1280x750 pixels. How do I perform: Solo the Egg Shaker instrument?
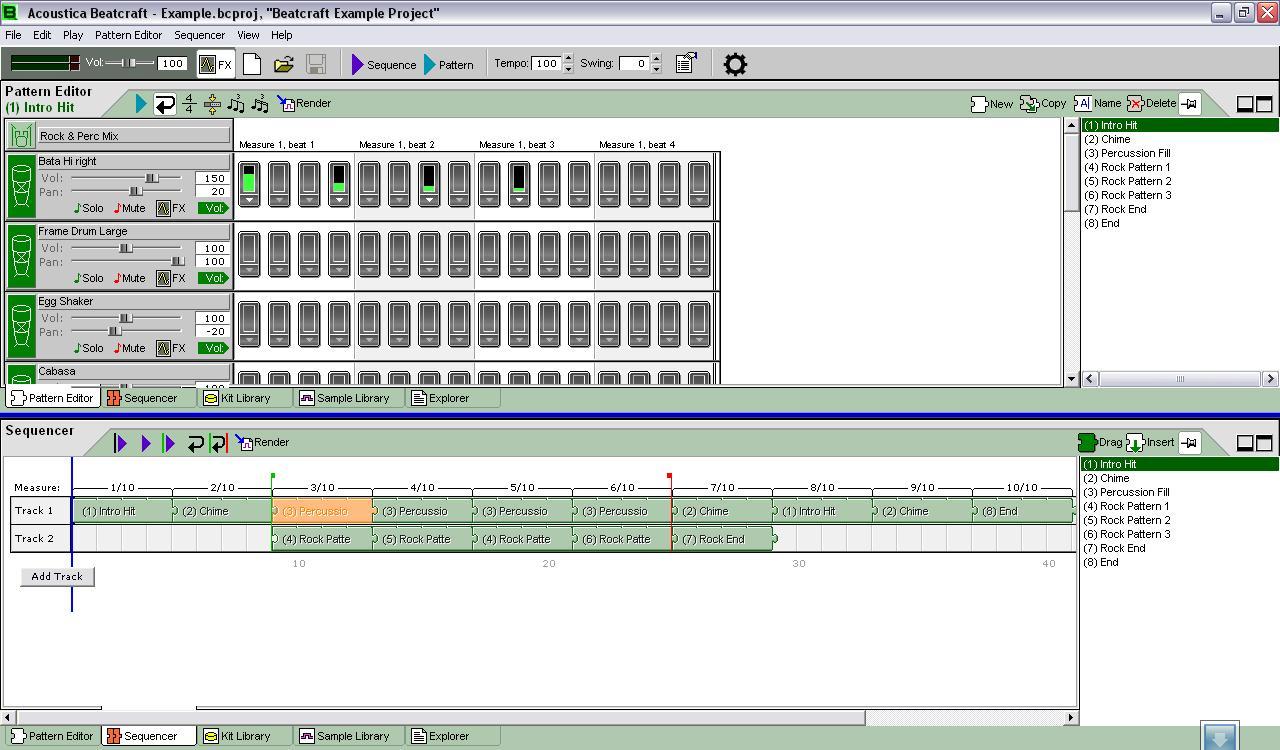point(88,348)
